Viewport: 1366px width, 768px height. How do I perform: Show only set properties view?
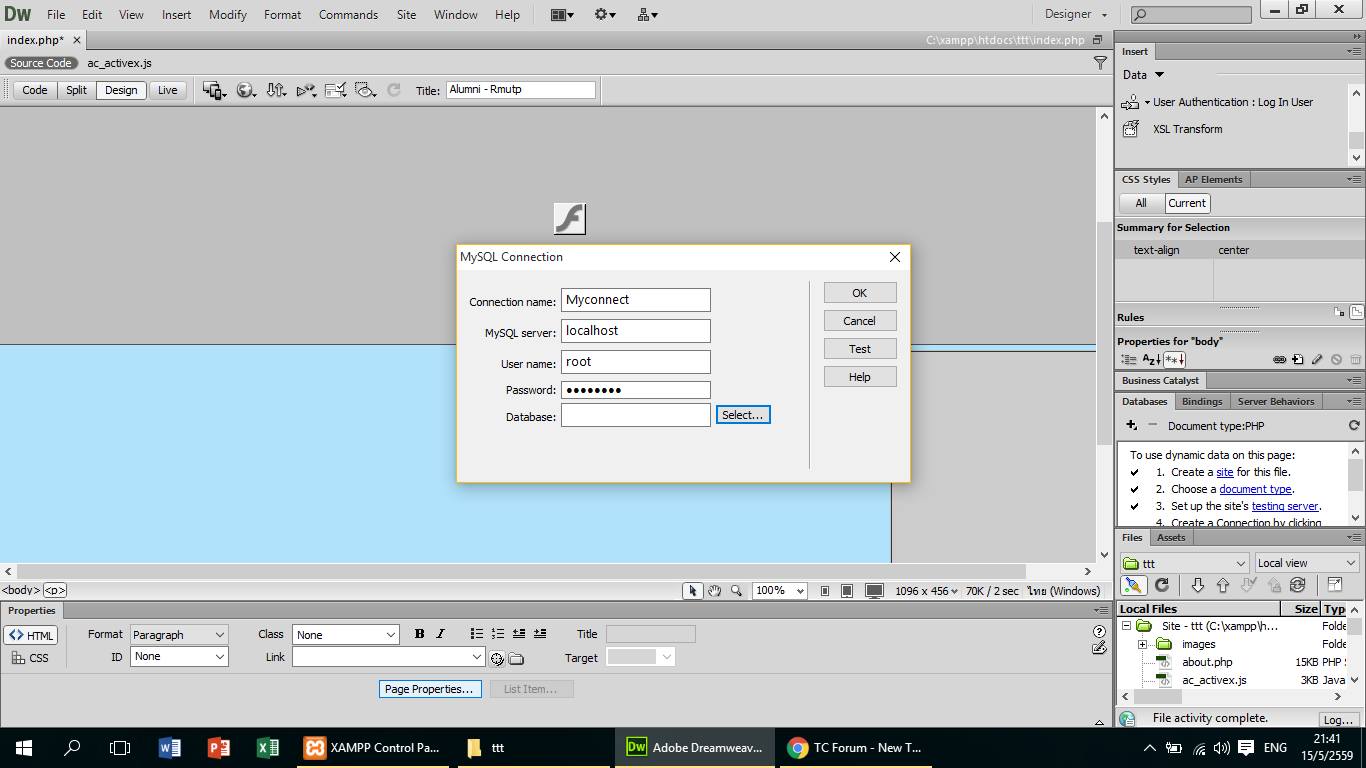tap(1174, 360)
